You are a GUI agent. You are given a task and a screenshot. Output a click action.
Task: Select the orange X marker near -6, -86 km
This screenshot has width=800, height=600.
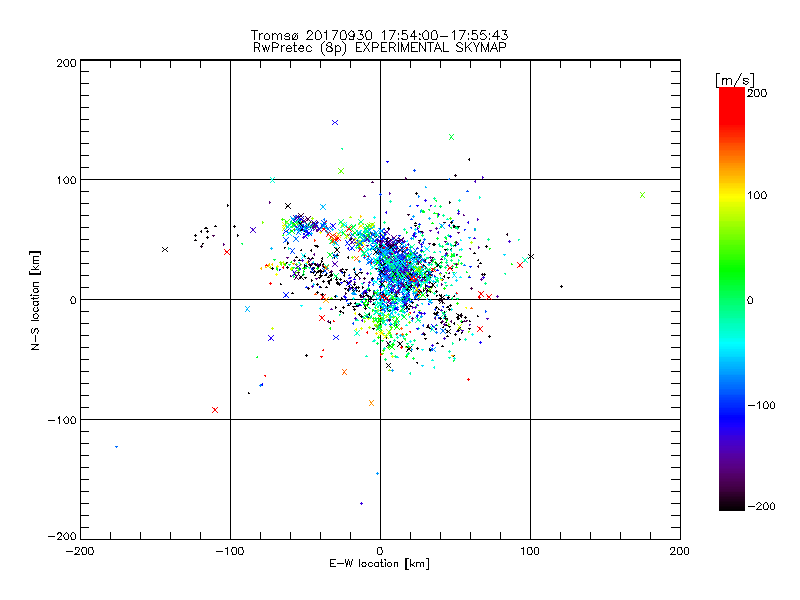point(371,403)
